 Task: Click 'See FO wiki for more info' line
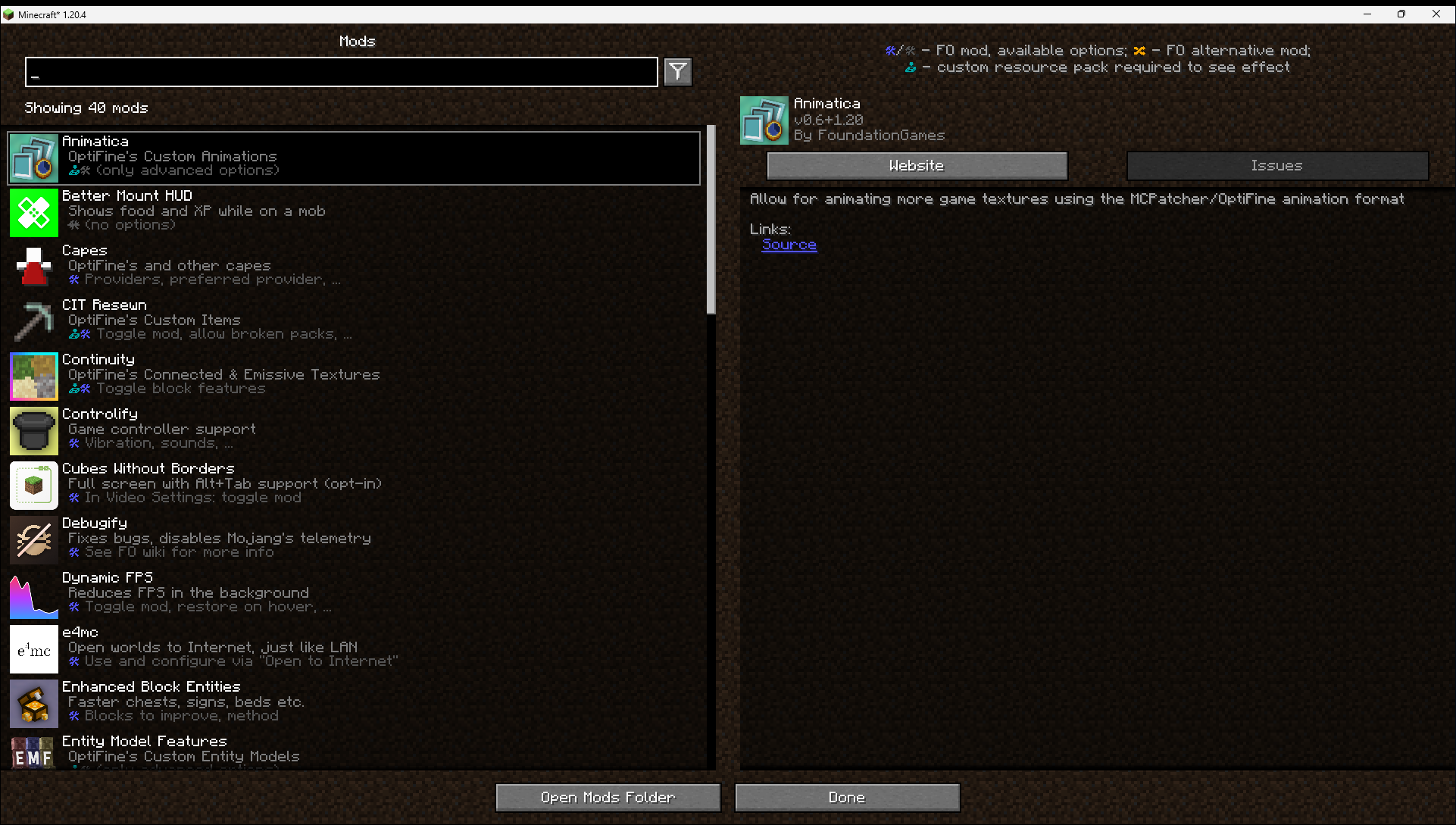tap(180, 552)
